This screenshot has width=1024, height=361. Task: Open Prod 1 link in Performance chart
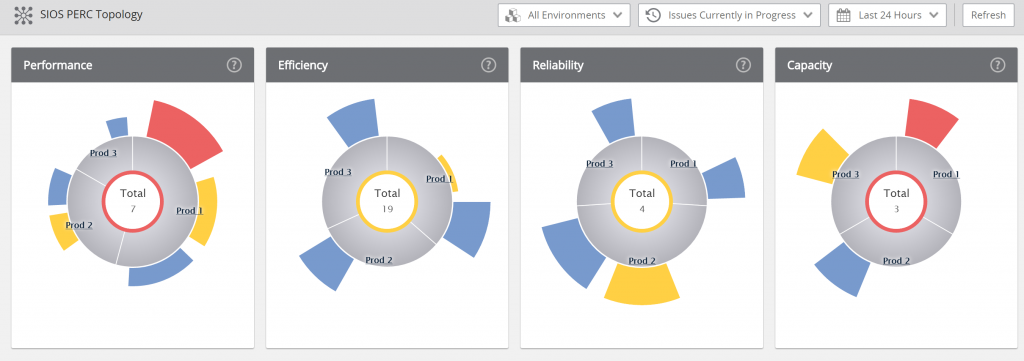tap(189, 211)
